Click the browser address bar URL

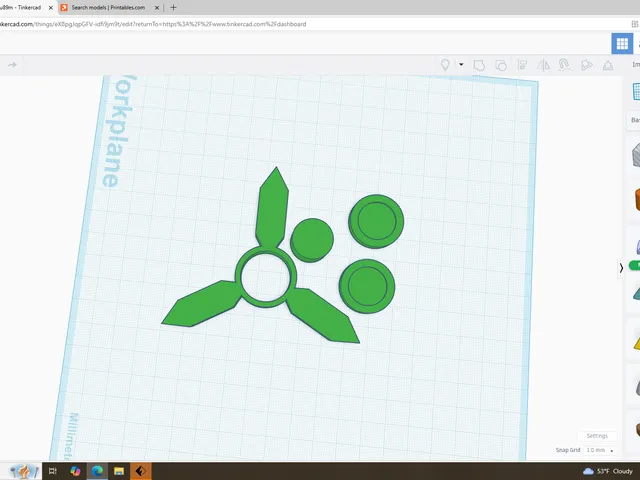click(153, 24)
